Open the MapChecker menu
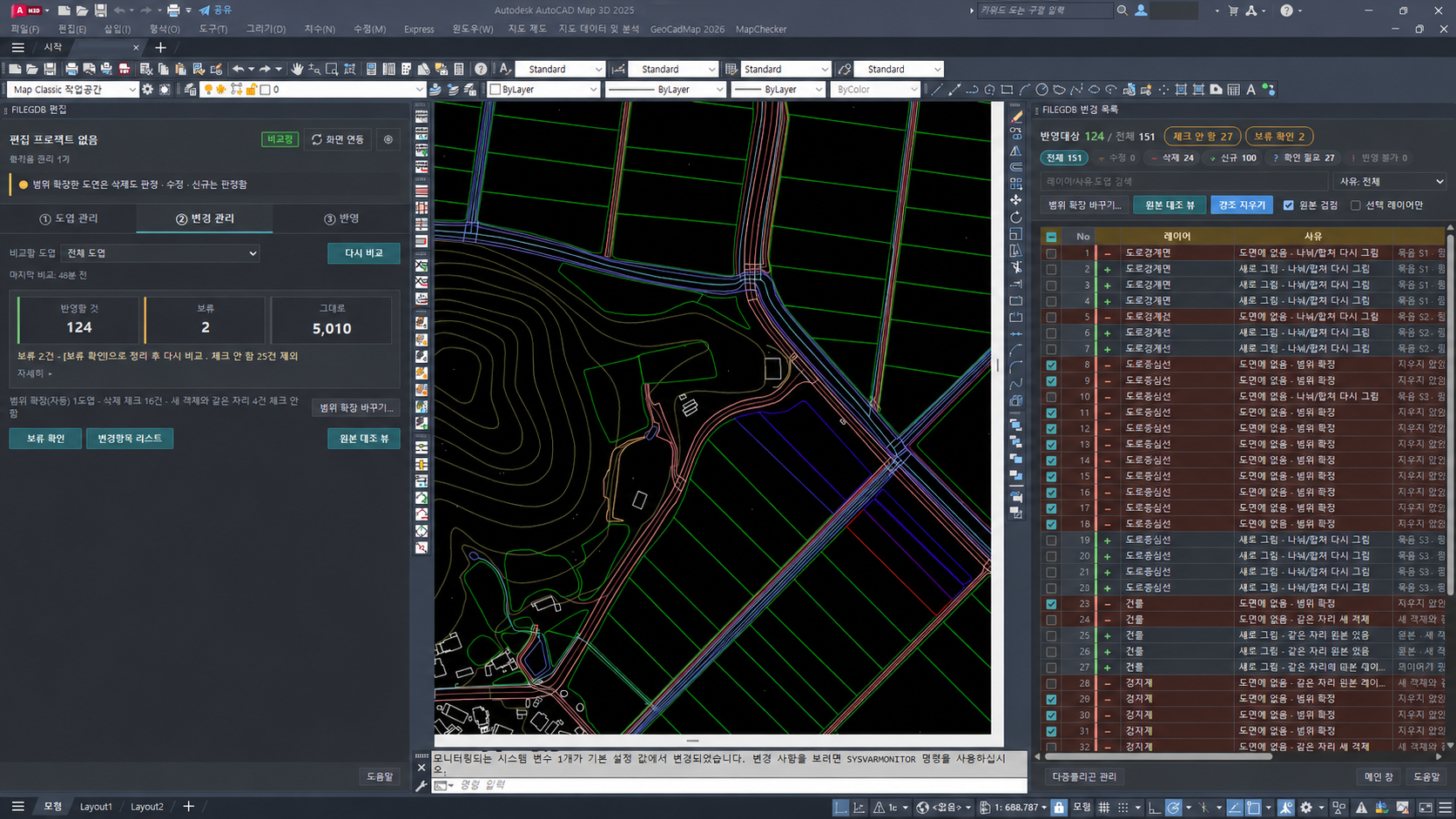The image size is (1456, 819). pos(761,29)
